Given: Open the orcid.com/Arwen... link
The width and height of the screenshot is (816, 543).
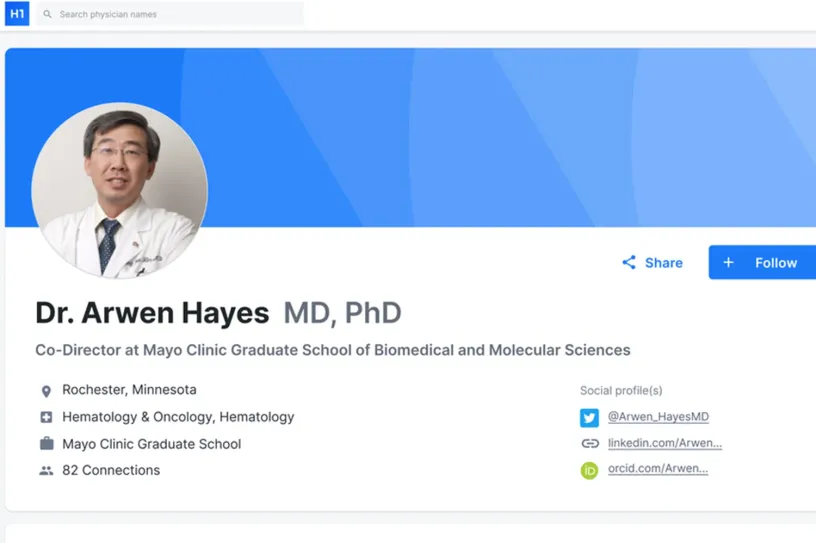Looking at the screenshot, I should [658, 469].
